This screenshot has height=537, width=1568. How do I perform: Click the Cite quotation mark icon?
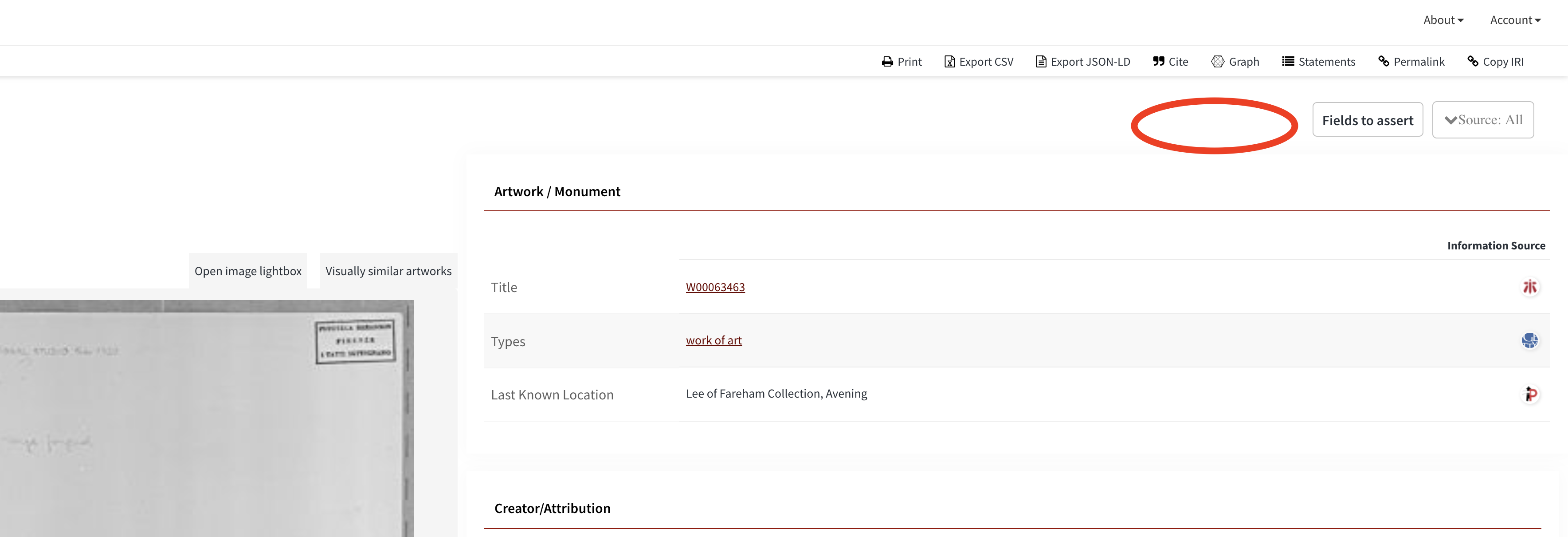click(x=1158, y=62)
